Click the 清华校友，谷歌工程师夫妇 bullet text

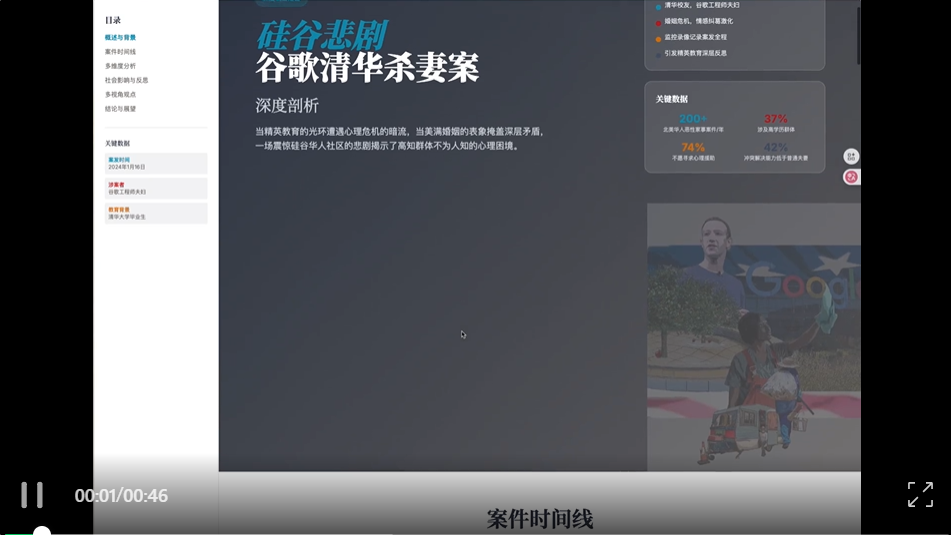pos(702,5)
